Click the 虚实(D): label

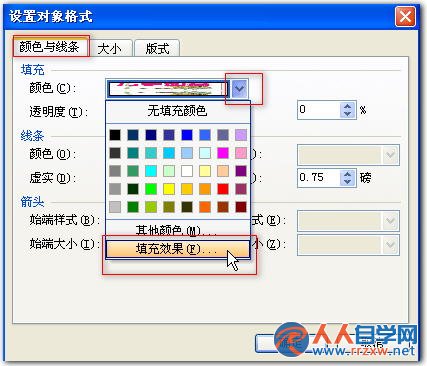(53, 178)
